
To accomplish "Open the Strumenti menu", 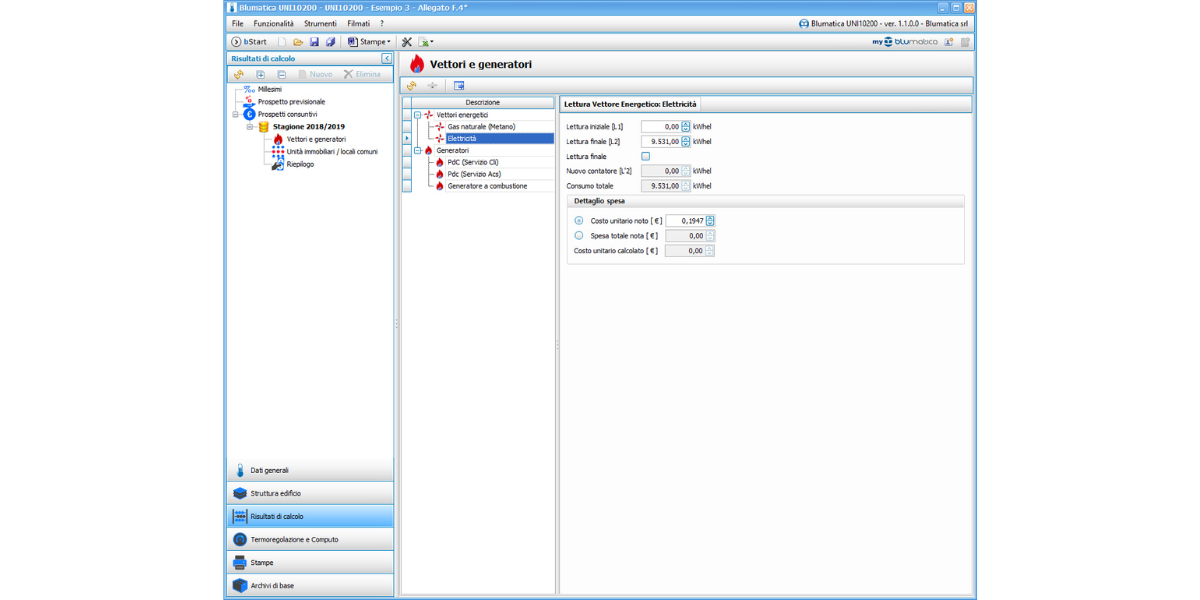I will point(320,23).
